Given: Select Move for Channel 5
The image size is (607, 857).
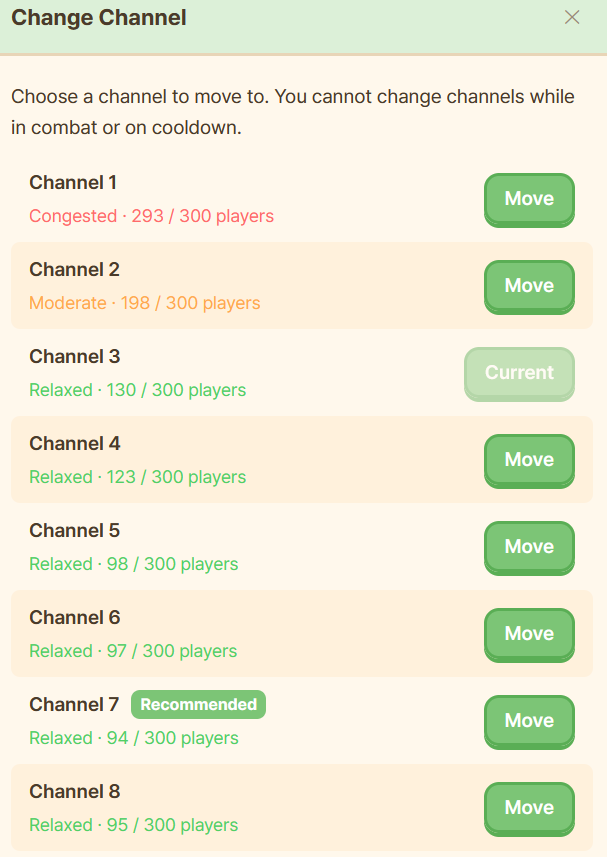Looking at the screenshot, I should [x=529, y=547].
